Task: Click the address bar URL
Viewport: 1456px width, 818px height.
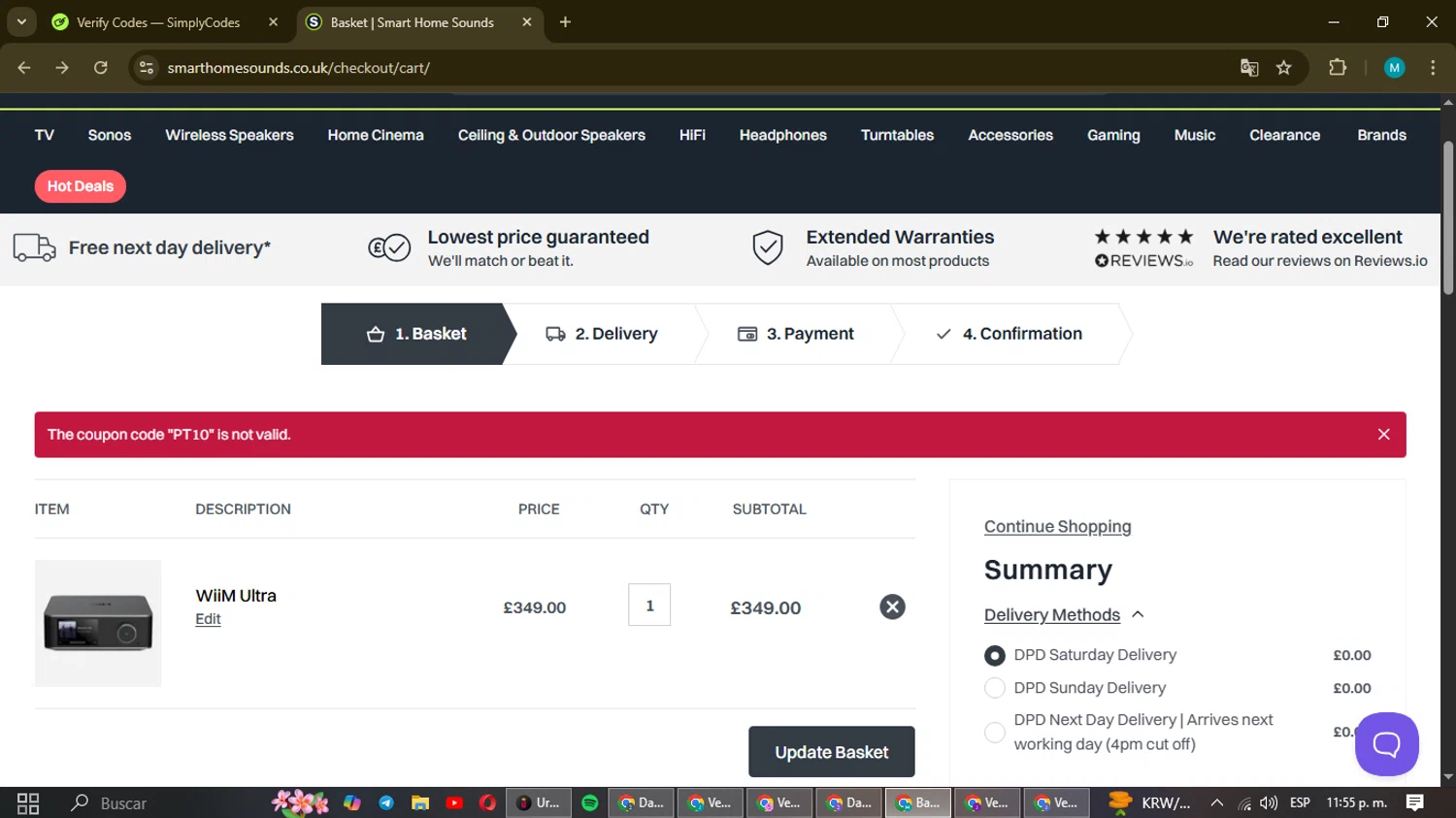Action: click(298, 68)
